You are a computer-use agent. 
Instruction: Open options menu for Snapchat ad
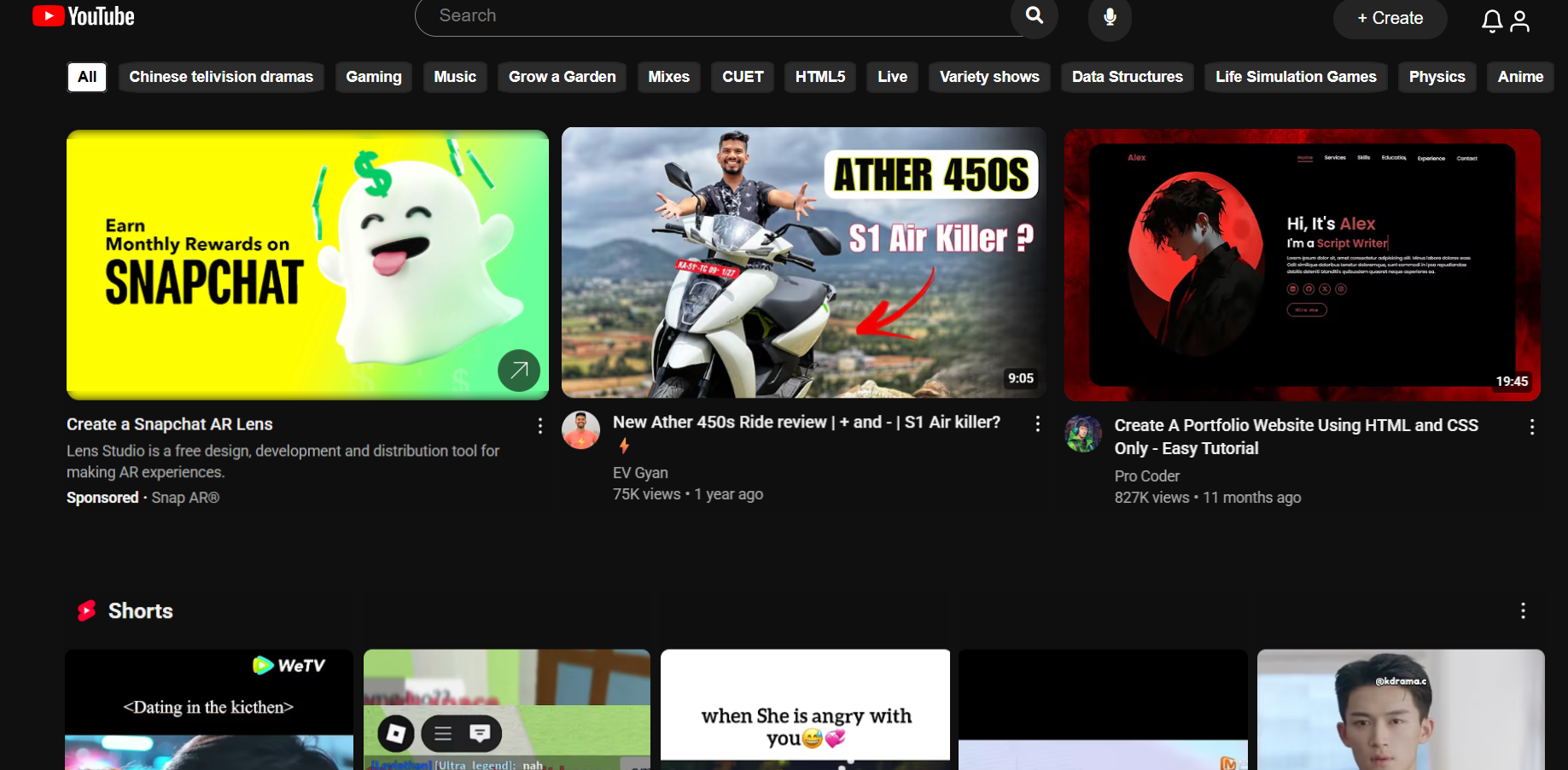pos(539,426)
